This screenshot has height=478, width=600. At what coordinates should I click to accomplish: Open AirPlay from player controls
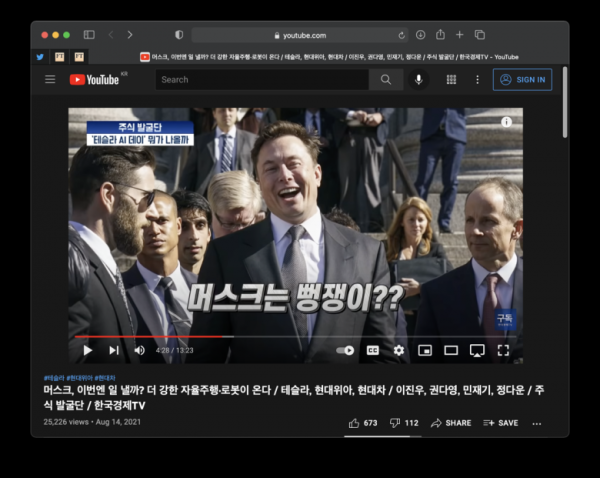pyautogui.click(x=477, y=350)
